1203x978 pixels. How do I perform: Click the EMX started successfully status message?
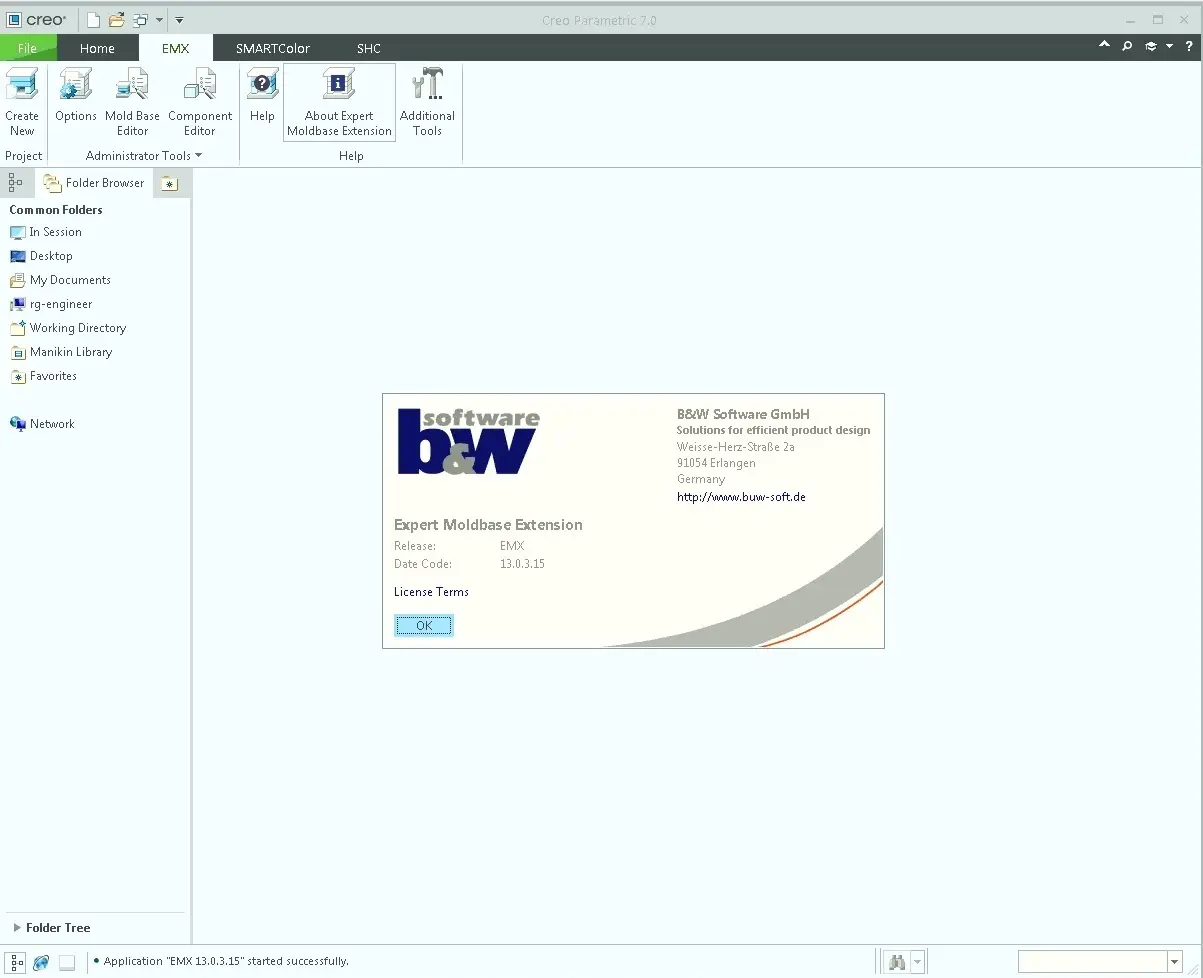pyautogui.click(x=227, y=961)
